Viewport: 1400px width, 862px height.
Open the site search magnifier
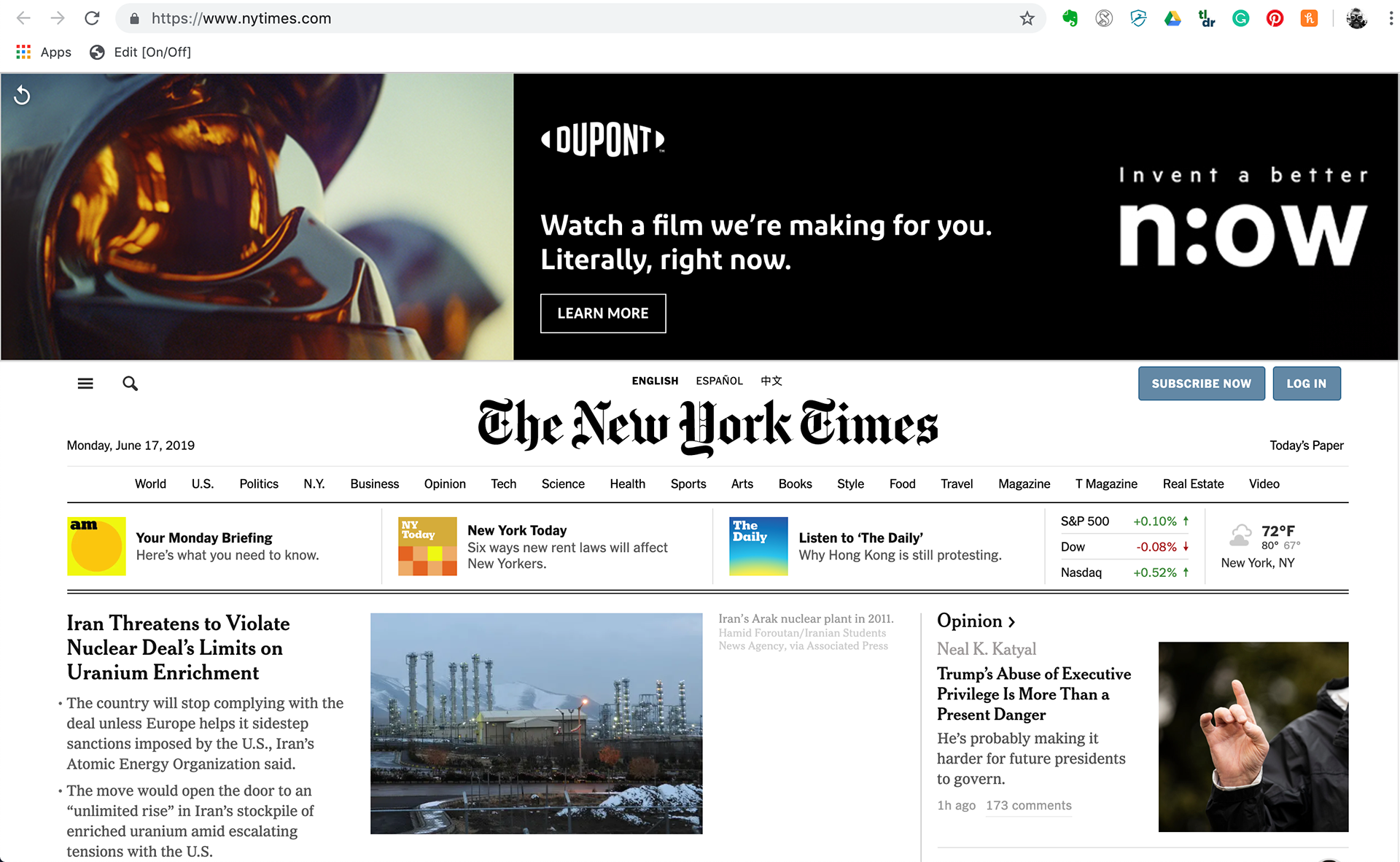(x=130, y=383)
